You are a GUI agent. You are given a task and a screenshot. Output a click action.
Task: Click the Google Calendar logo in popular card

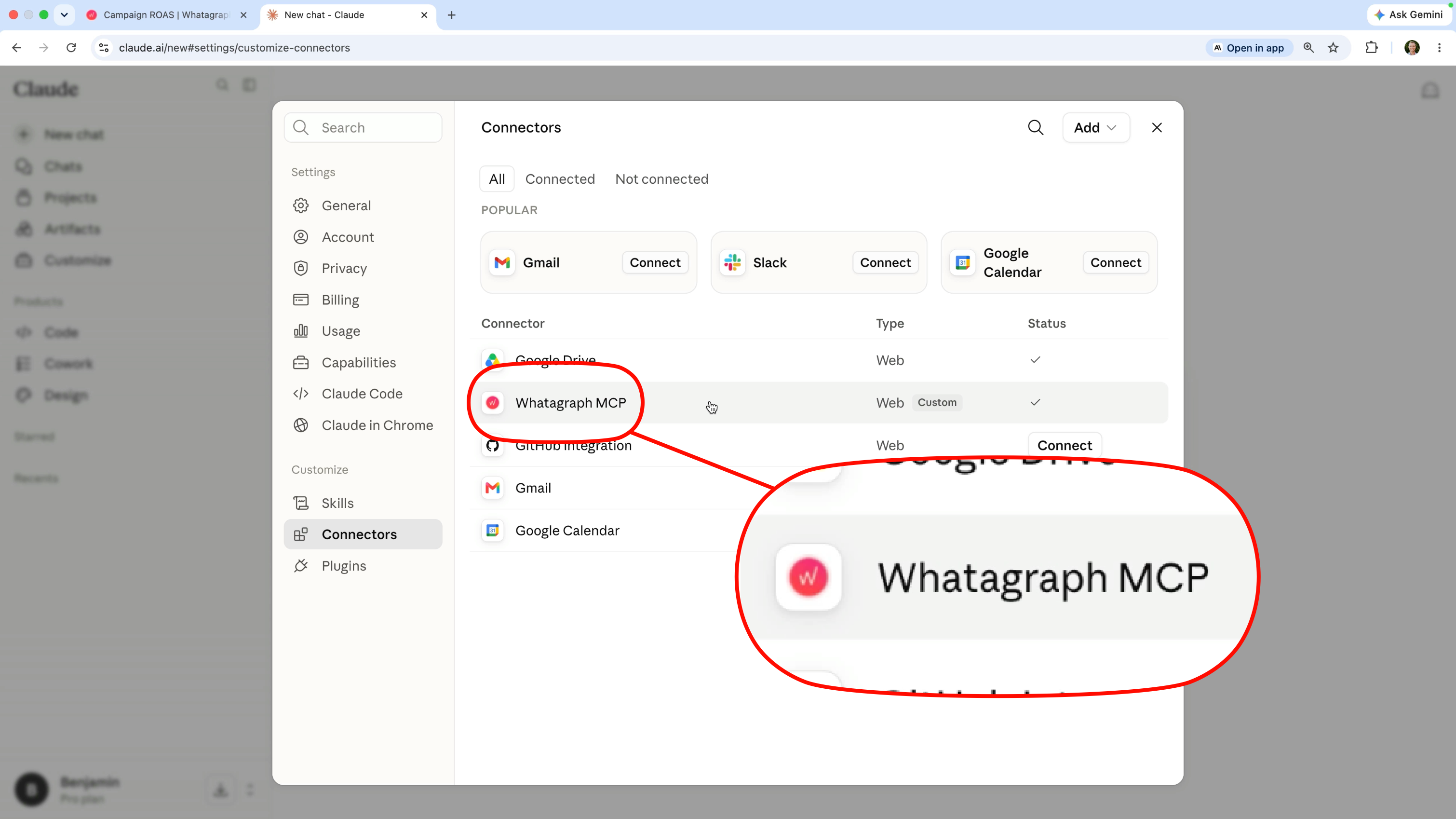963,262
